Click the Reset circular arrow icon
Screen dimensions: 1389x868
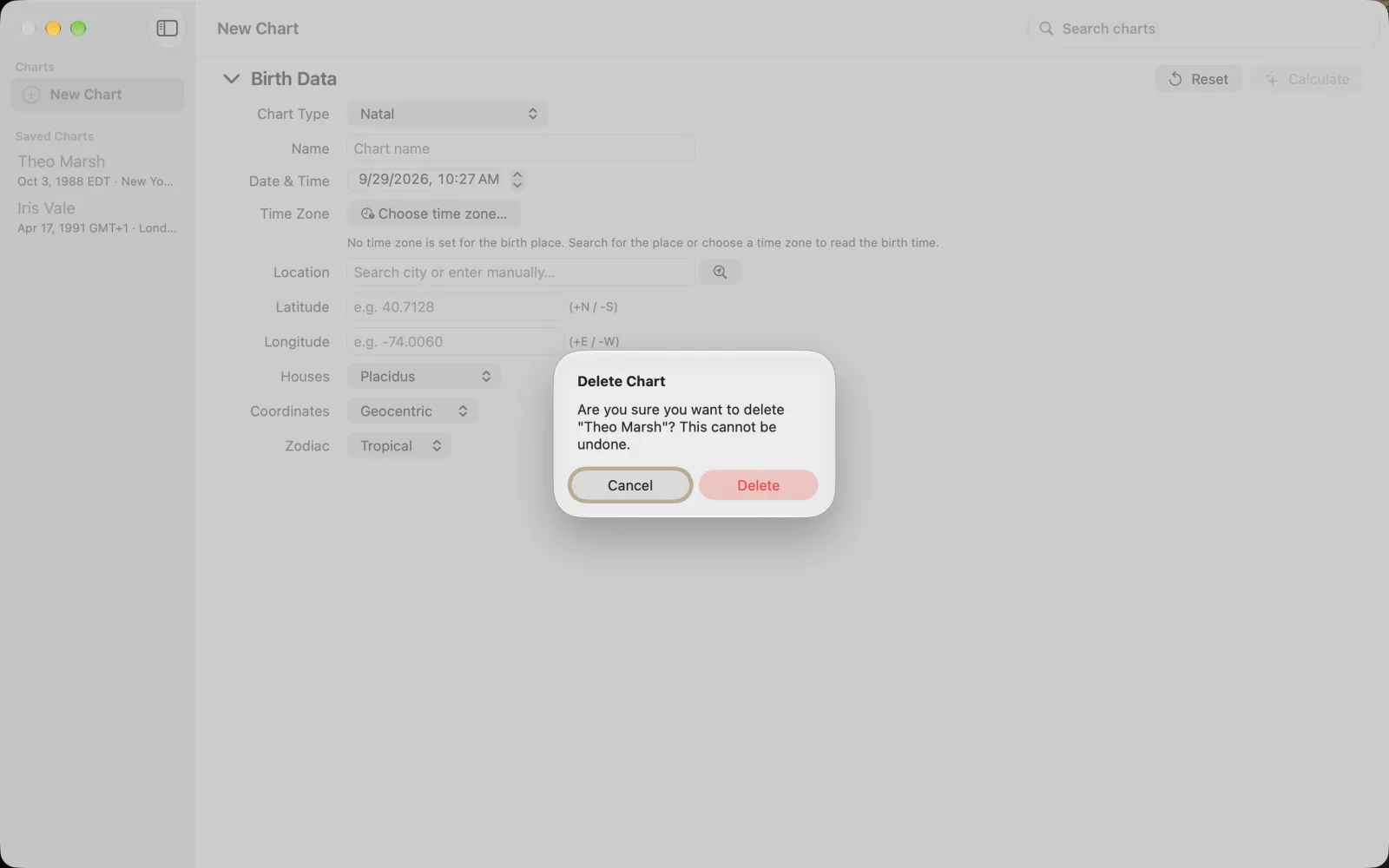(x=1175, y=79)
